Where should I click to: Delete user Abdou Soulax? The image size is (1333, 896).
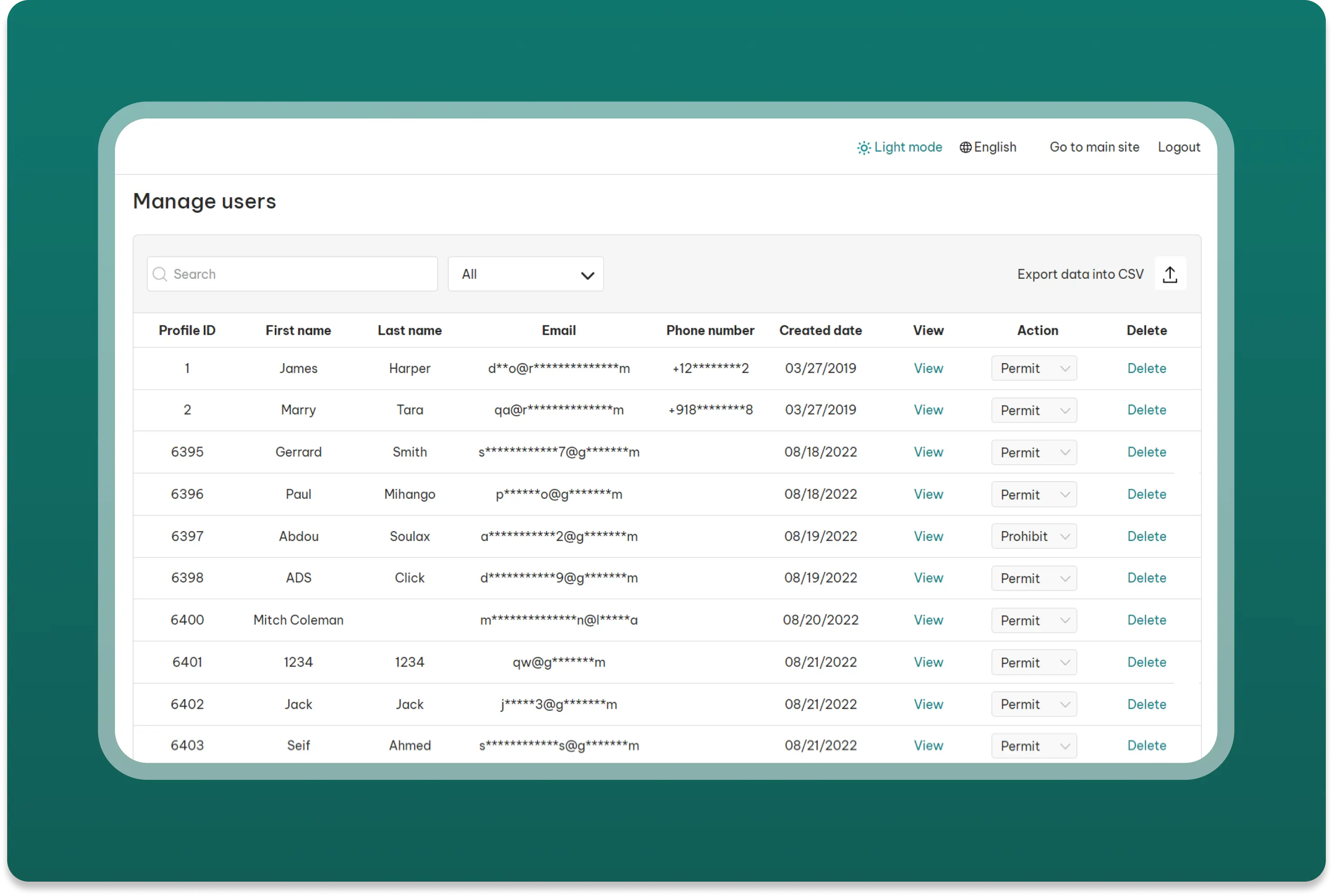1146,536
